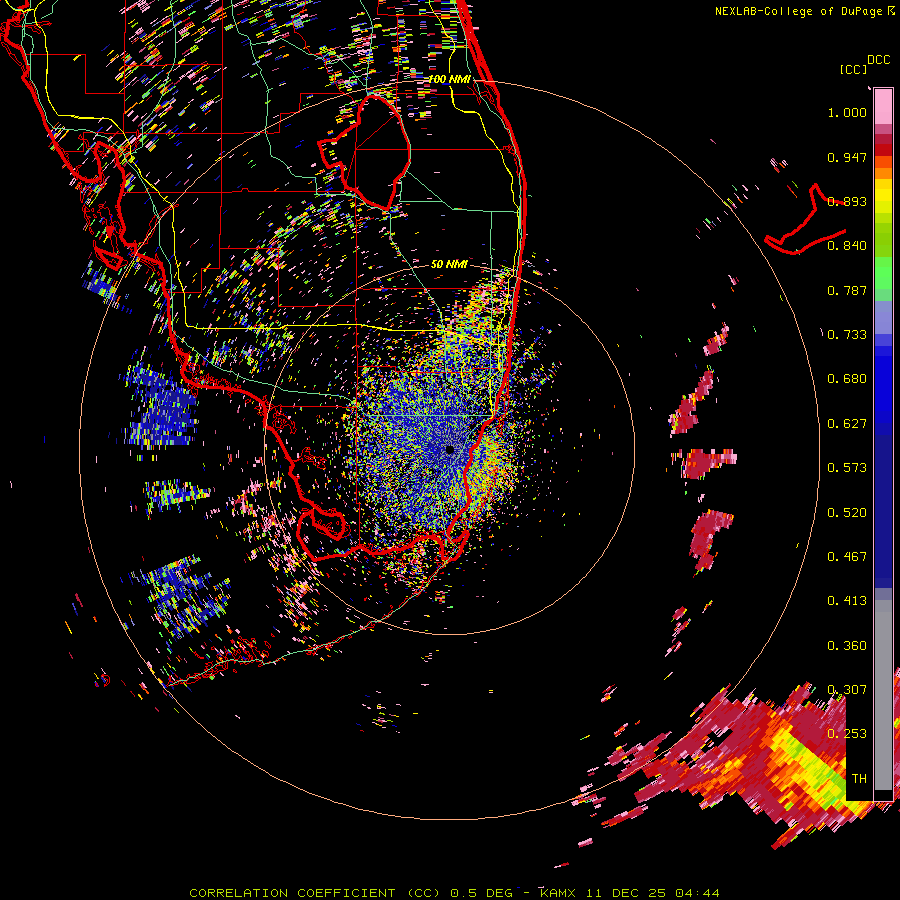Click the 0.467 legend value
Image resolution: width=900 pixels, height=900 pixels.
(x=847, y=557)
